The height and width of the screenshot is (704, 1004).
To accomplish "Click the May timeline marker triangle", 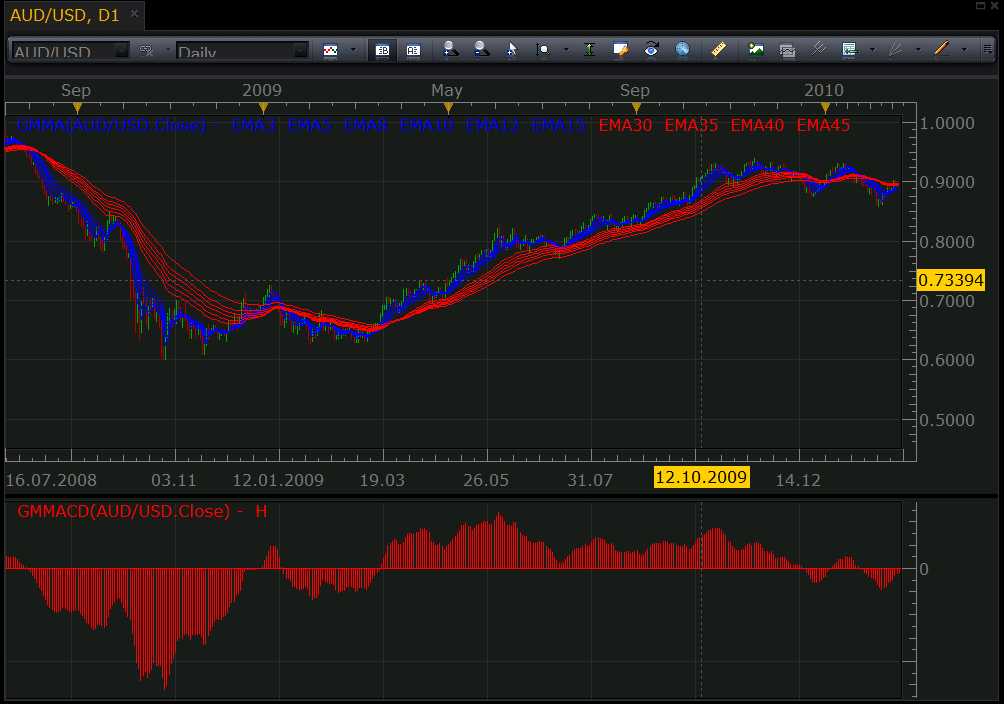I will 448,108.
